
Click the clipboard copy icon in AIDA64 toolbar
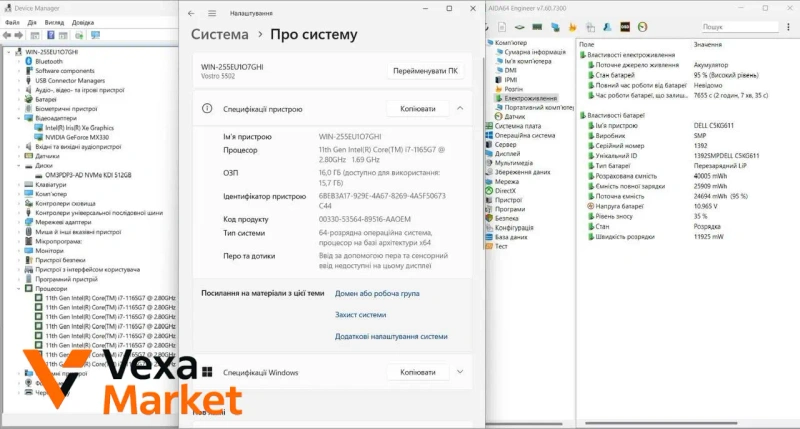tap(590, 27)
